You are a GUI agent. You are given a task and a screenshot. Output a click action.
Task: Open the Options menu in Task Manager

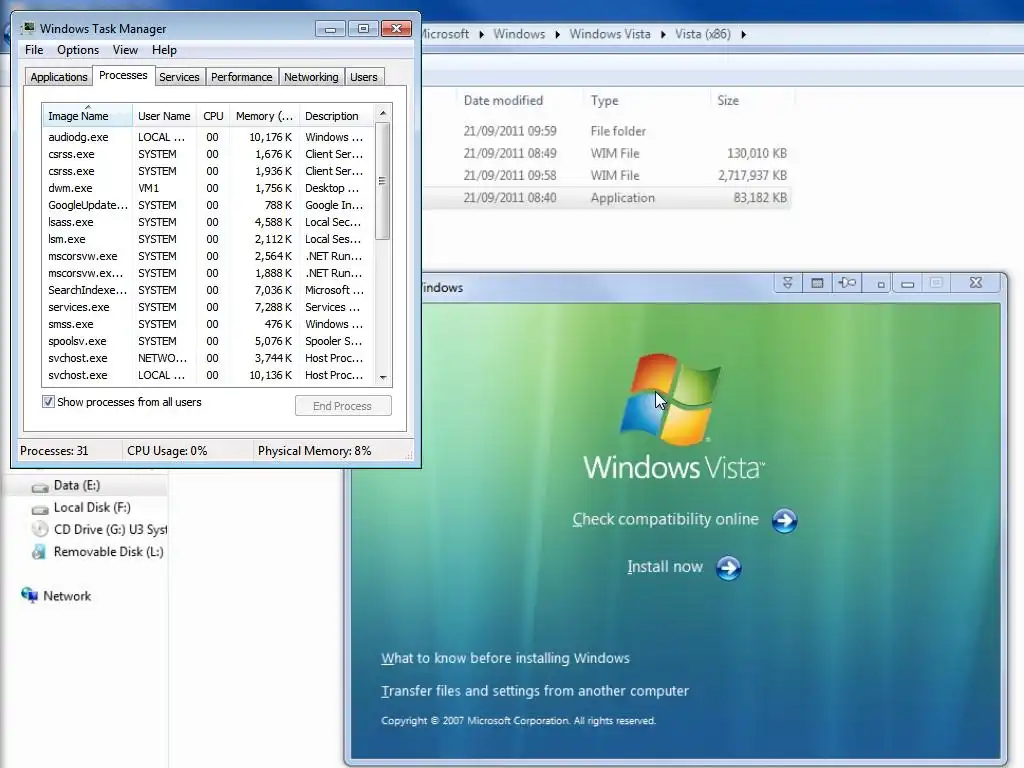pos(78,50)
